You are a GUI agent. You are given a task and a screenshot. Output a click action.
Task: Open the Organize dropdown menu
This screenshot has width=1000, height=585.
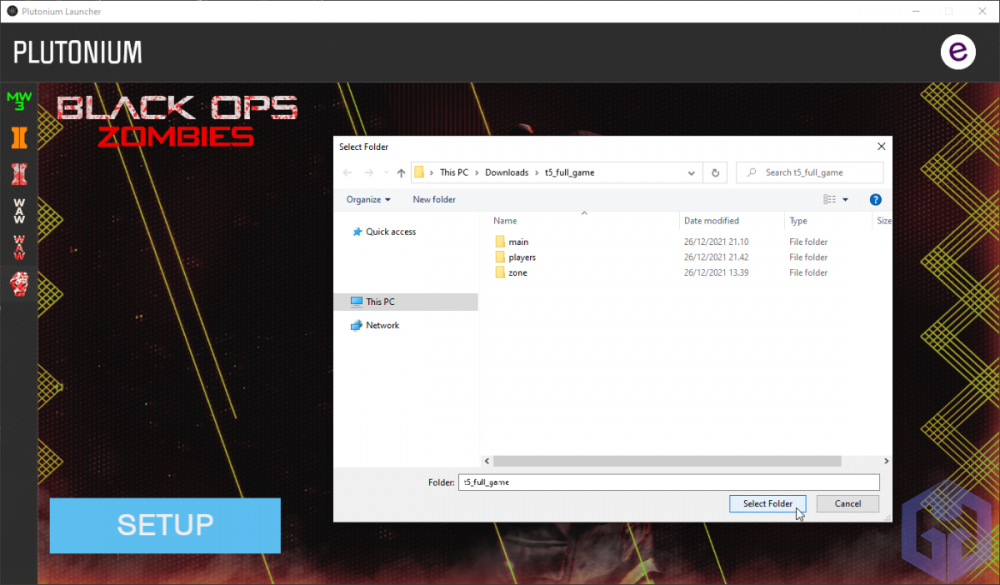coord(368,199)
